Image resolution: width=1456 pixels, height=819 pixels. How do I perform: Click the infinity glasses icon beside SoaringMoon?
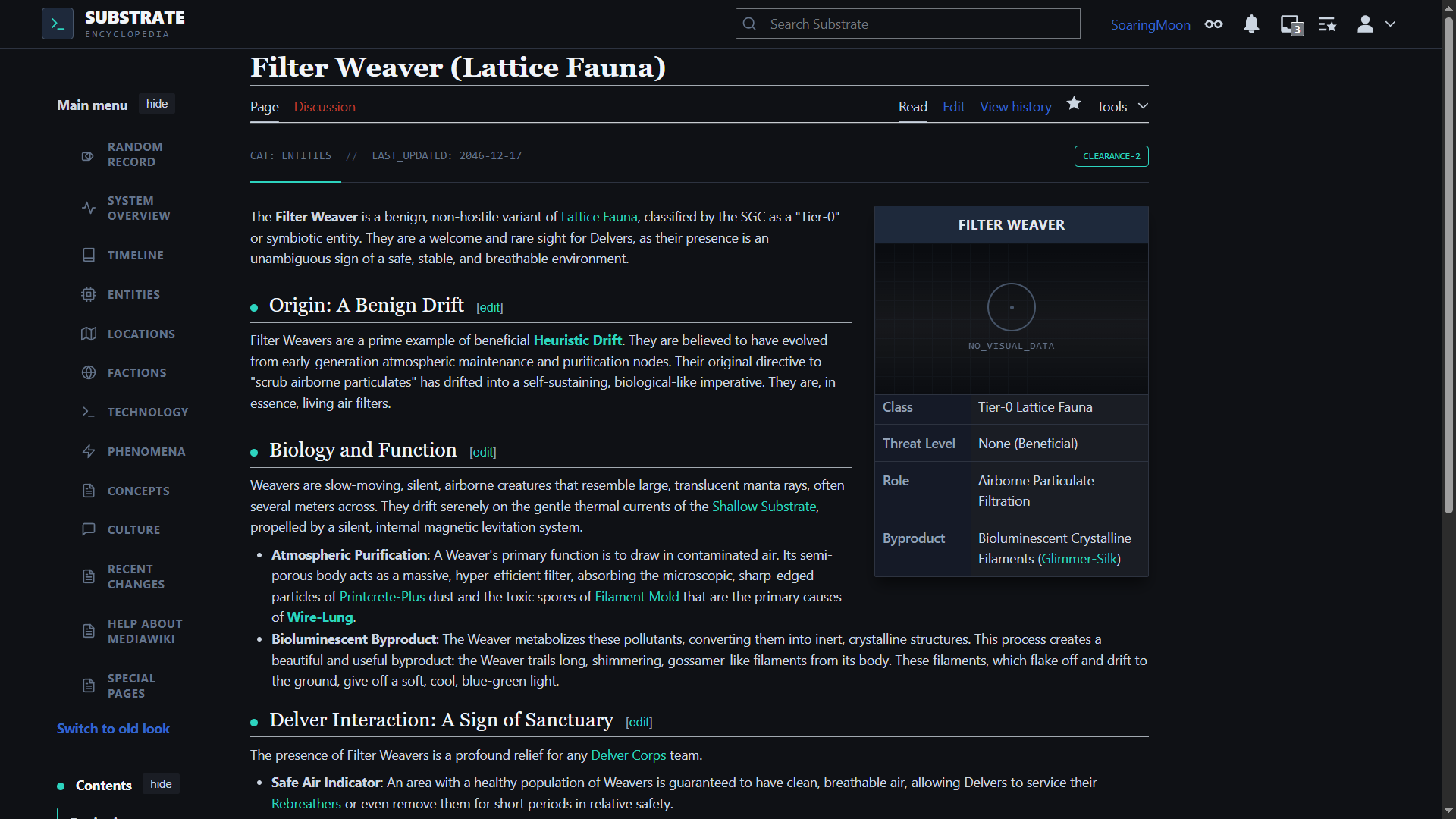point(1213,24)
